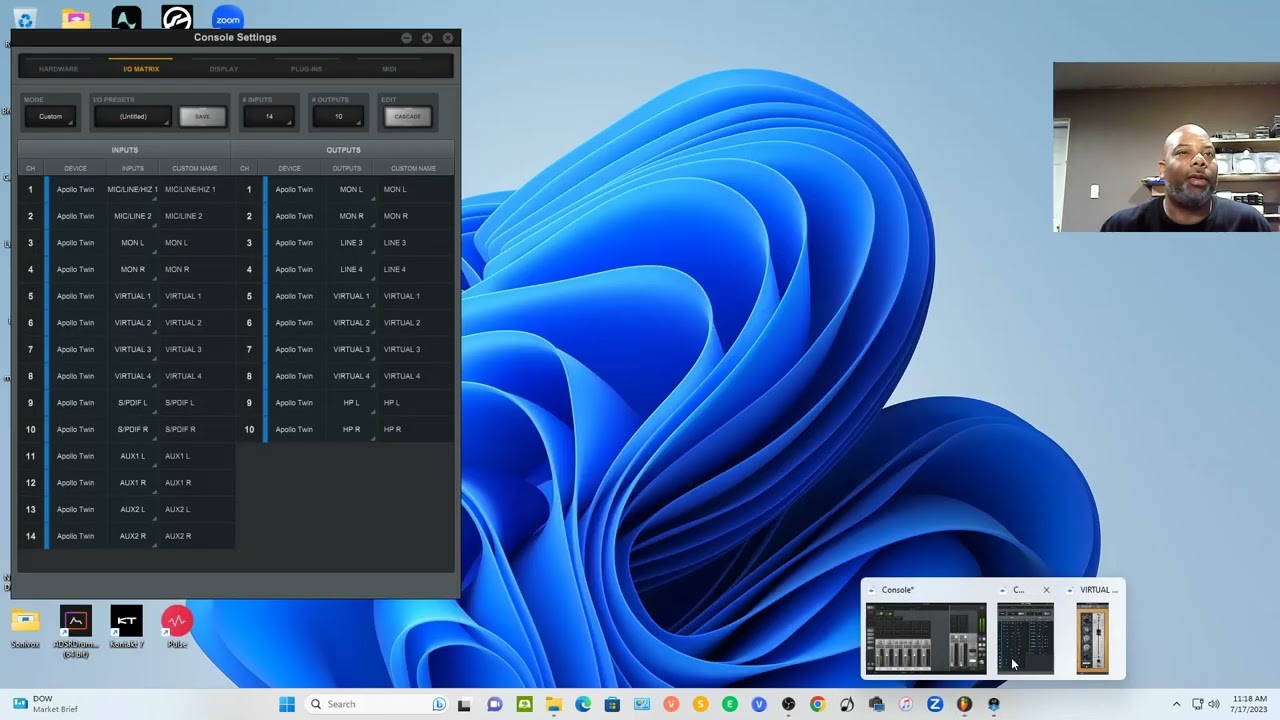Launch Microsoft Edge from the taskbar
1280x720 pixels.
click(x=583, y=704)
